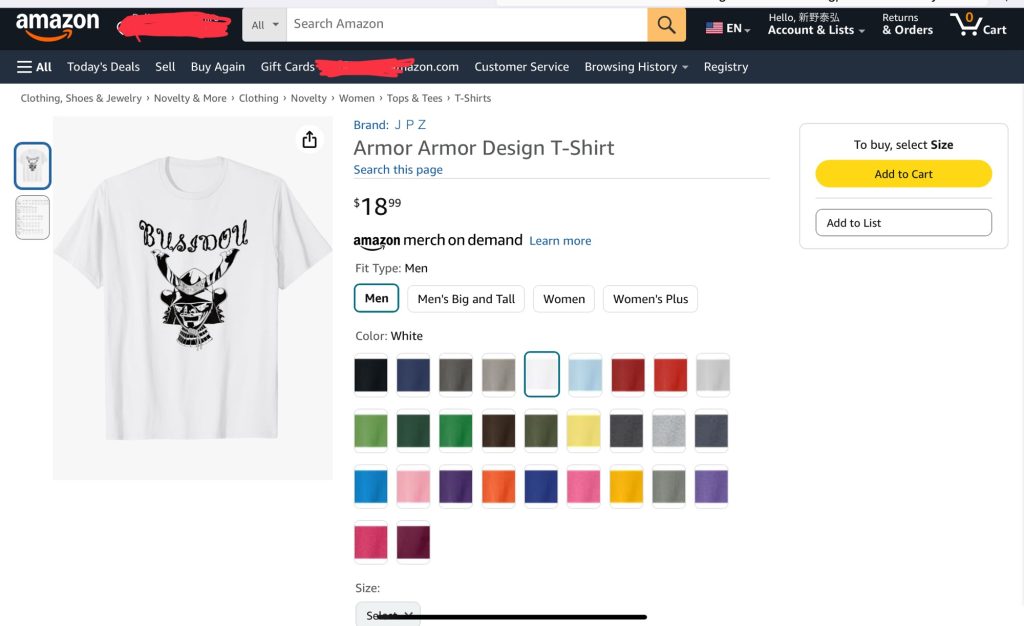Select the first t-shirt thumbnail image
1024x626 pixels.
pyautogui.click(x=33, y=166)
